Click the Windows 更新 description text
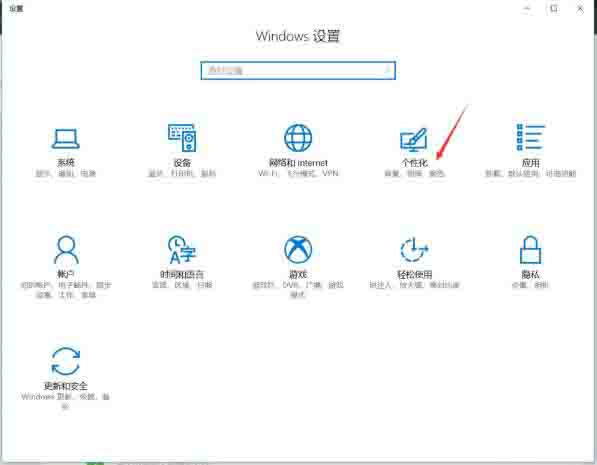The width and height of the screenshot is (597, 465). click(65, 401)
